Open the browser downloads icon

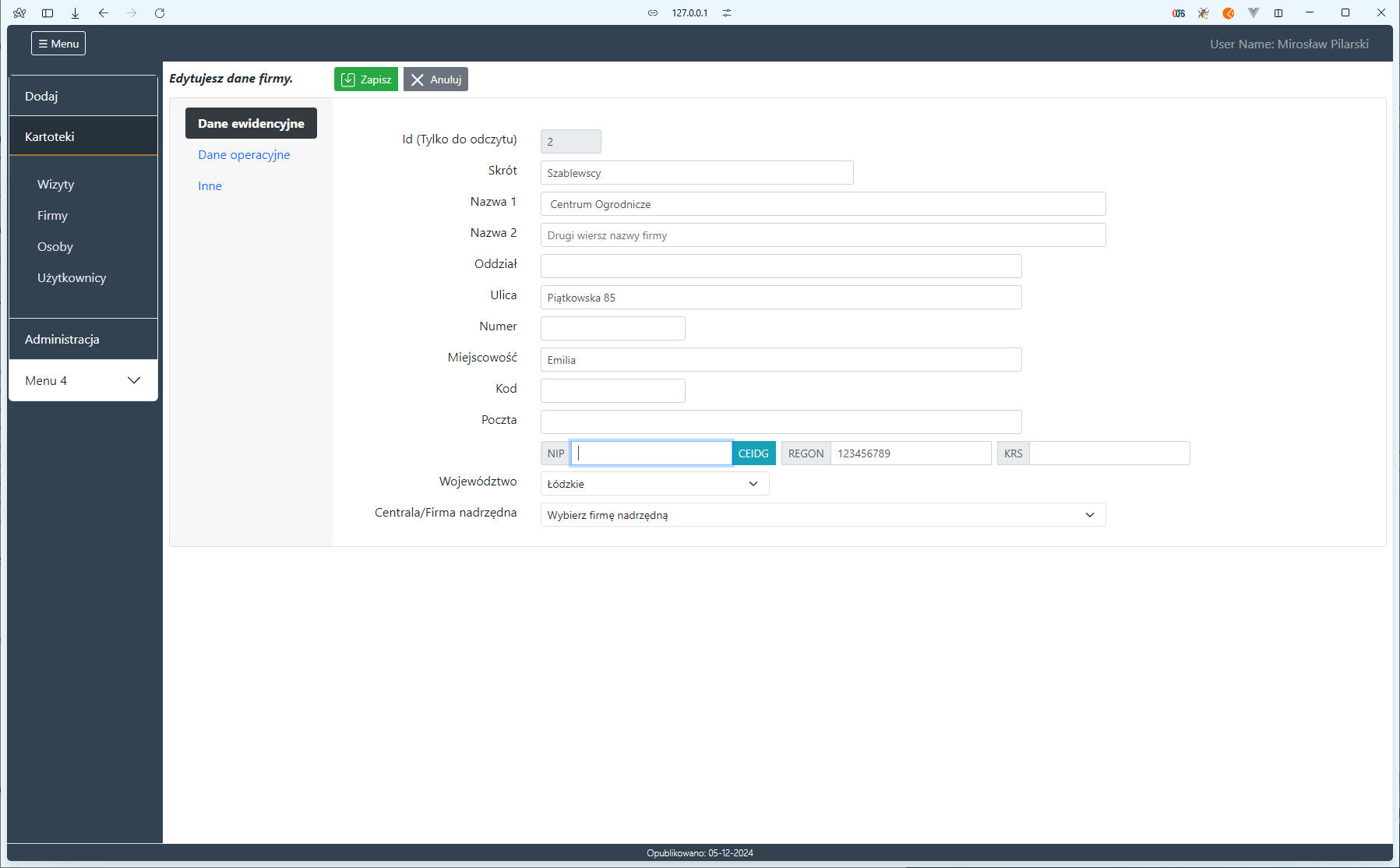(76, 12)
